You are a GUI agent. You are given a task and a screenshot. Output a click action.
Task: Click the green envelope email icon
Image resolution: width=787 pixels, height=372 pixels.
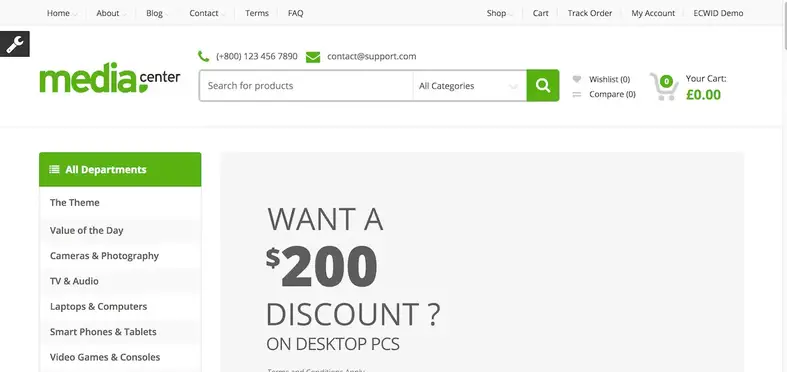[x=313, y=57]
